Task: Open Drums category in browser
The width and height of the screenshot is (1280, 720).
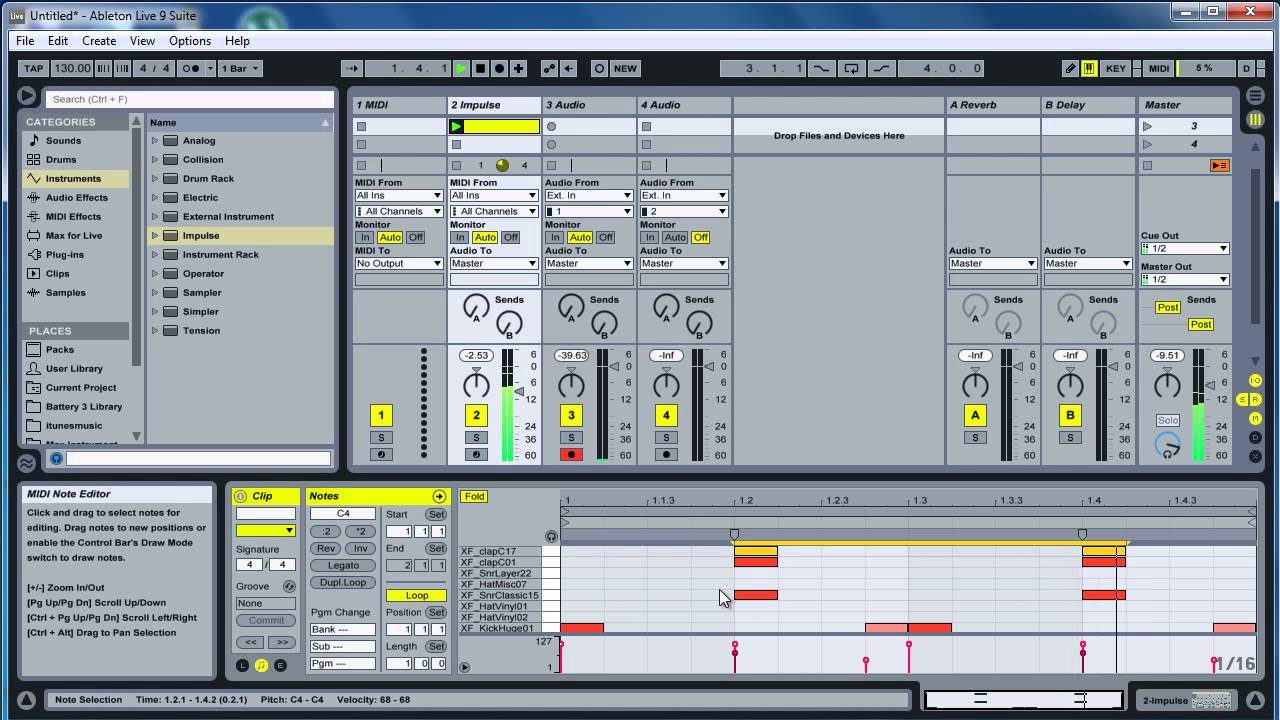Action: pyautogui.click(x=61, y=159)
